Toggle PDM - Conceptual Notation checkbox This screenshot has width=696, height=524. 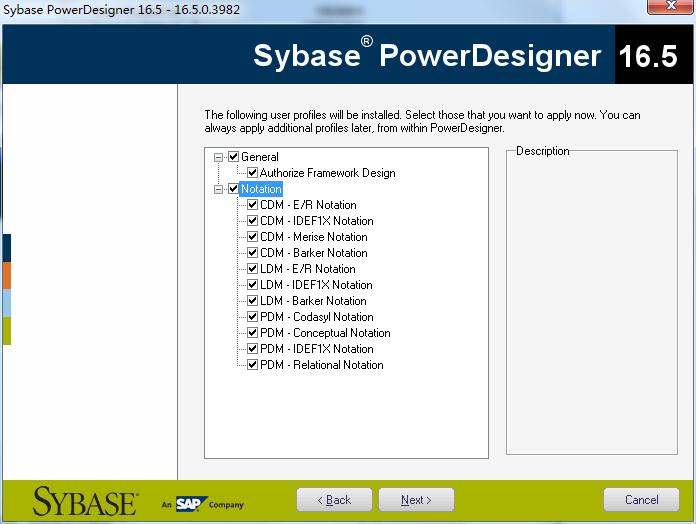click(253, 332)
